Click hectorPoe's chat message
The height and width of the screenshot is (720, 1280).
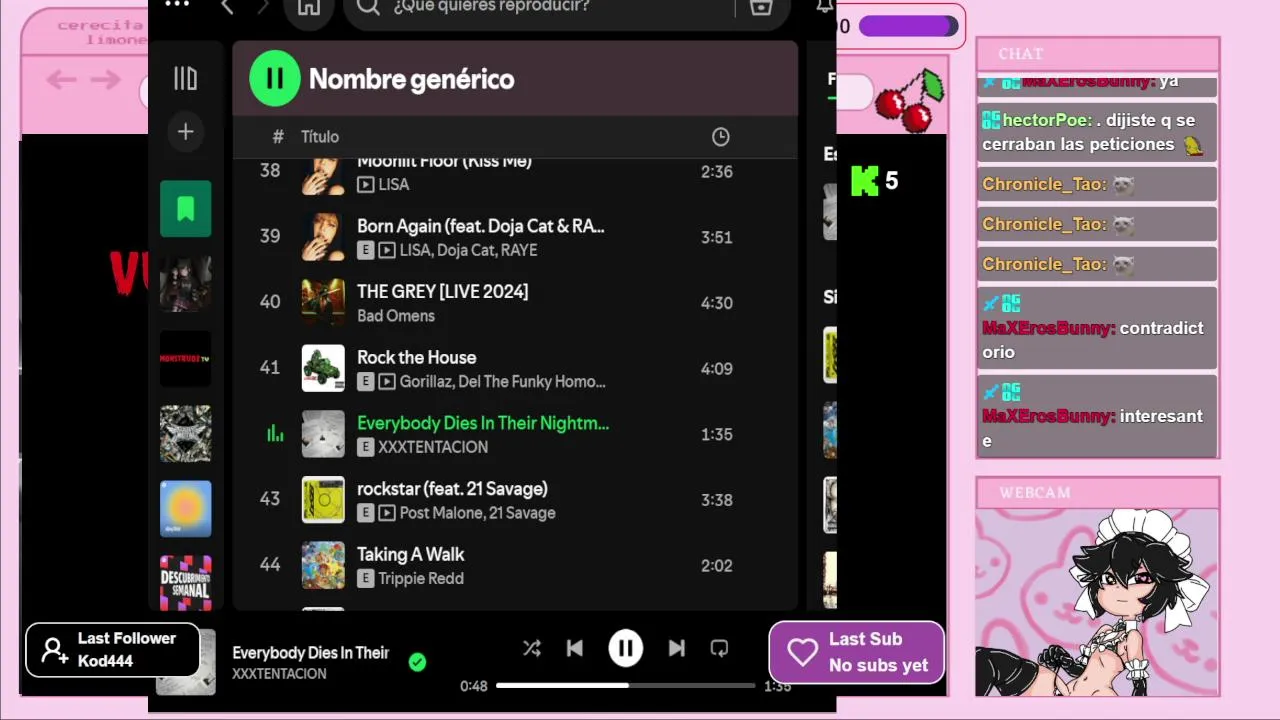coord(1097,132)
